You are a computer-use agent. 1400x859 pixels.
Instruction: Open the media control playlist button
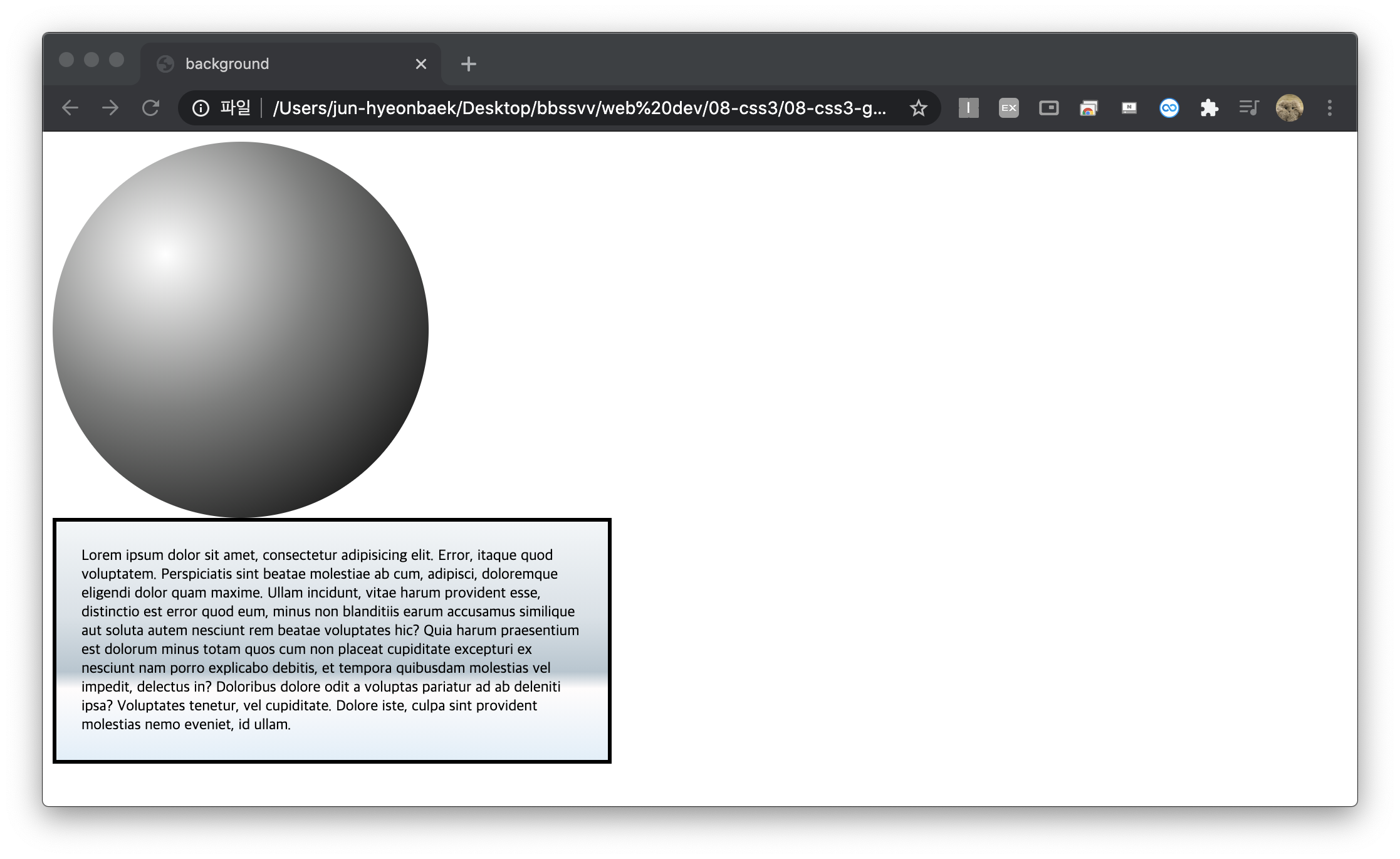click(x=1249, y=108)
